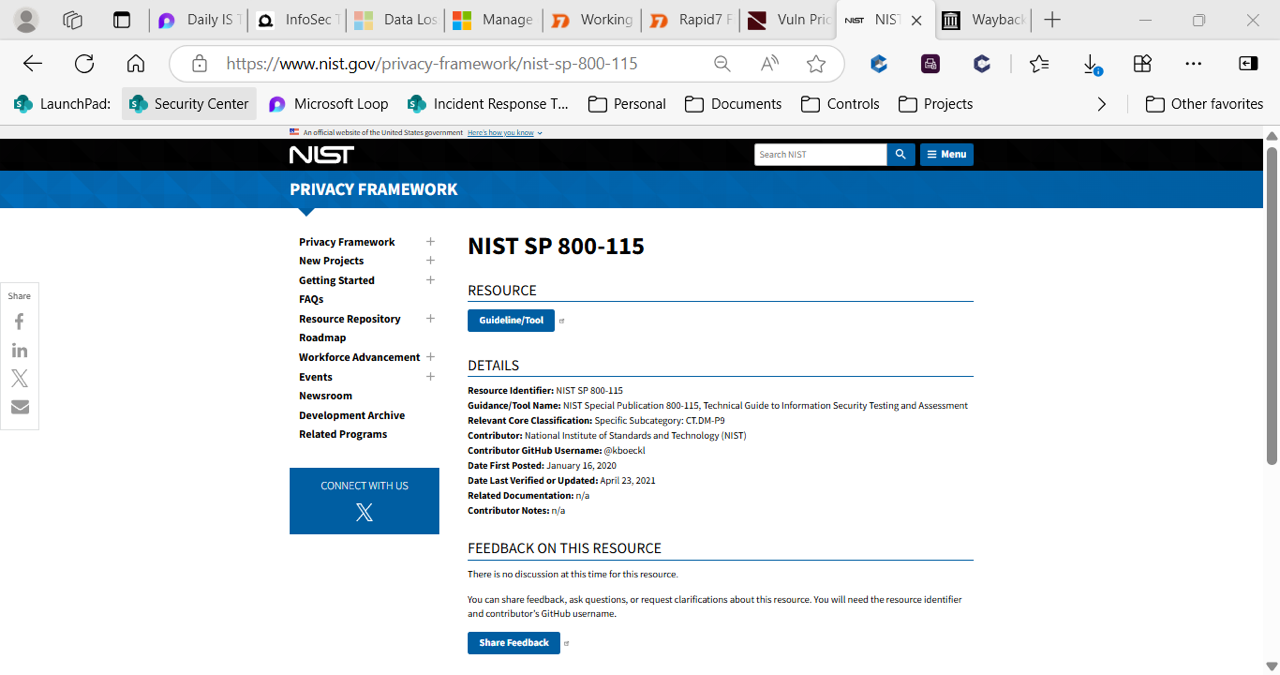The width and height of the screenshot is (1280, 675).
Task: Open Incident Response bookmark
Action: pos(488,104)
